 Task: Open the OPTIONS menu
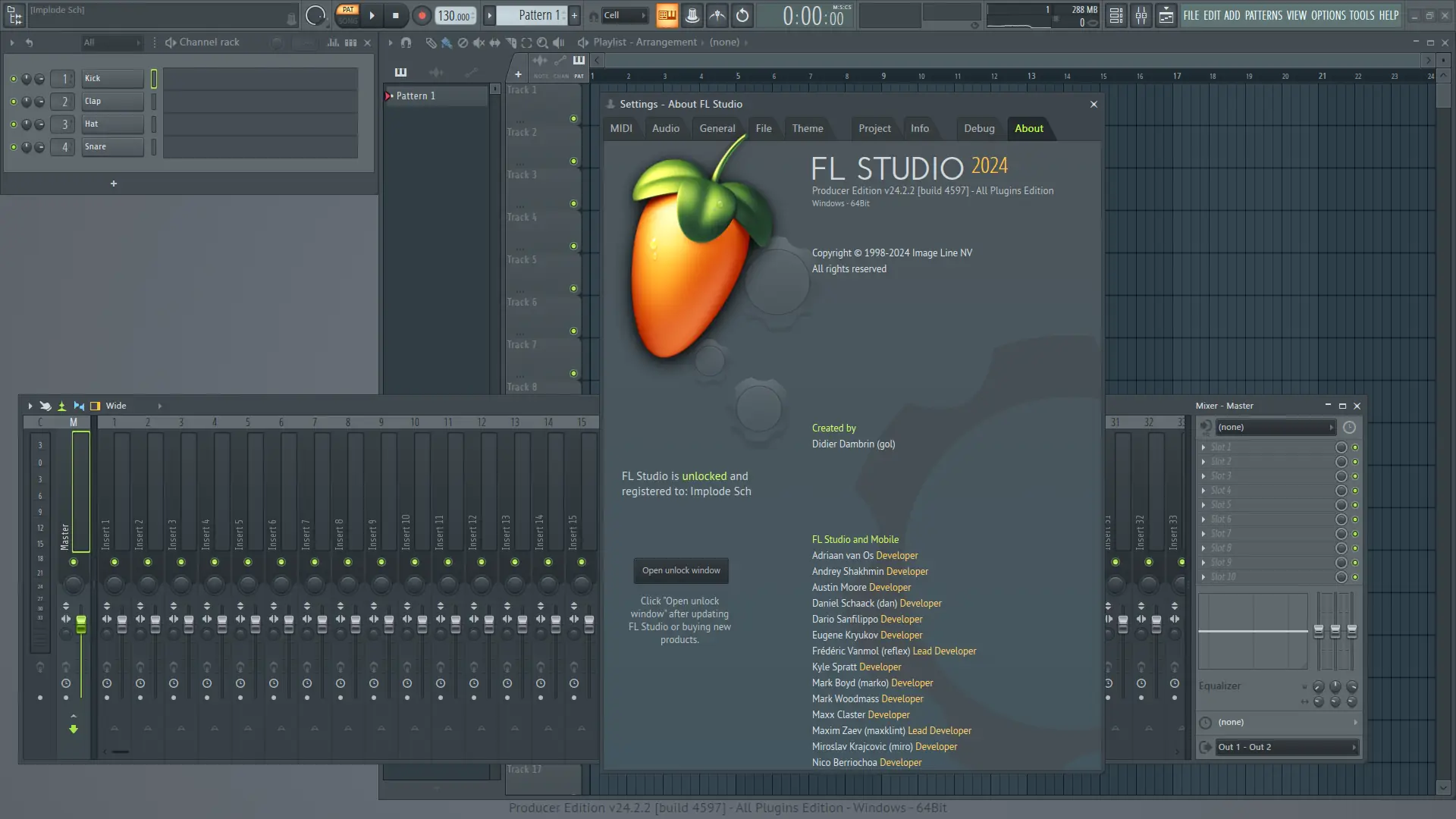(x=1328, y=15)
